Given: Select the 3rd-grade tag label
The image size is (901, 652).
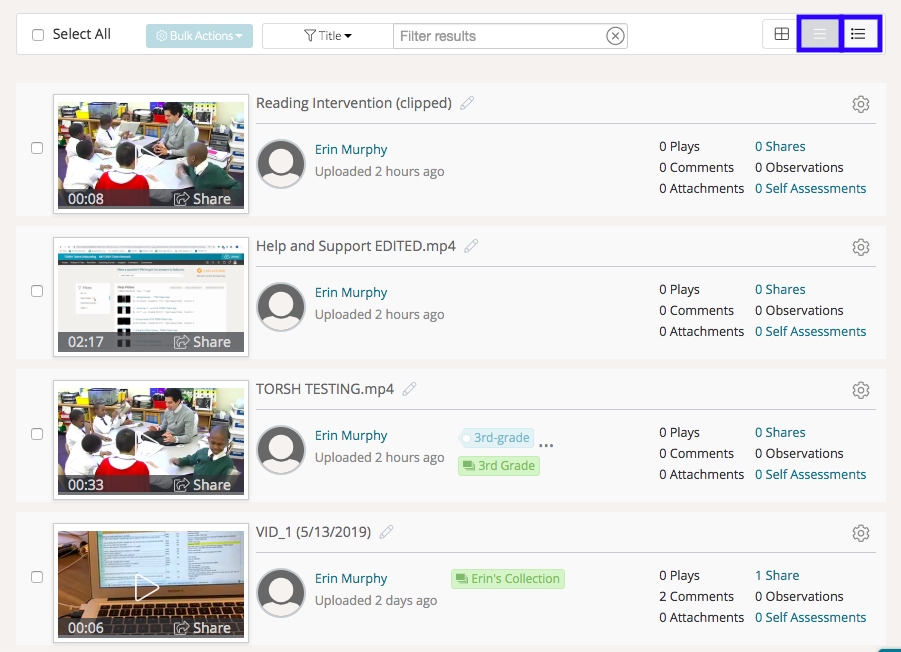Looking at the screenshot, I should point(502,438).
